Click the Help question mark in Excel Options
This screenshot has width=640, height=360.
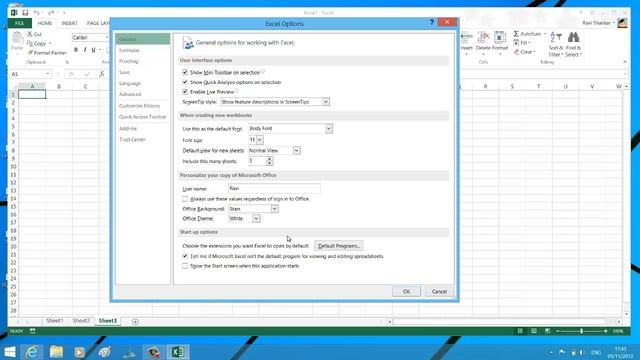pos(431,22)
